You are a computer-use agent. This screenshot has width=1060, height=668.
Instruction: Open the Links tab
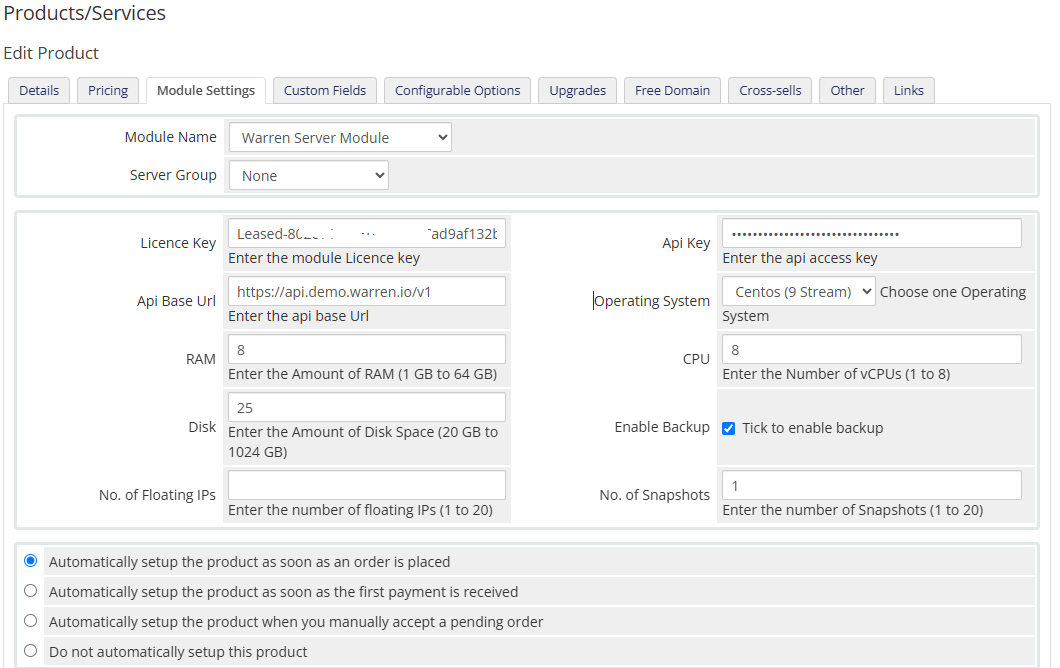coord(908,90)
